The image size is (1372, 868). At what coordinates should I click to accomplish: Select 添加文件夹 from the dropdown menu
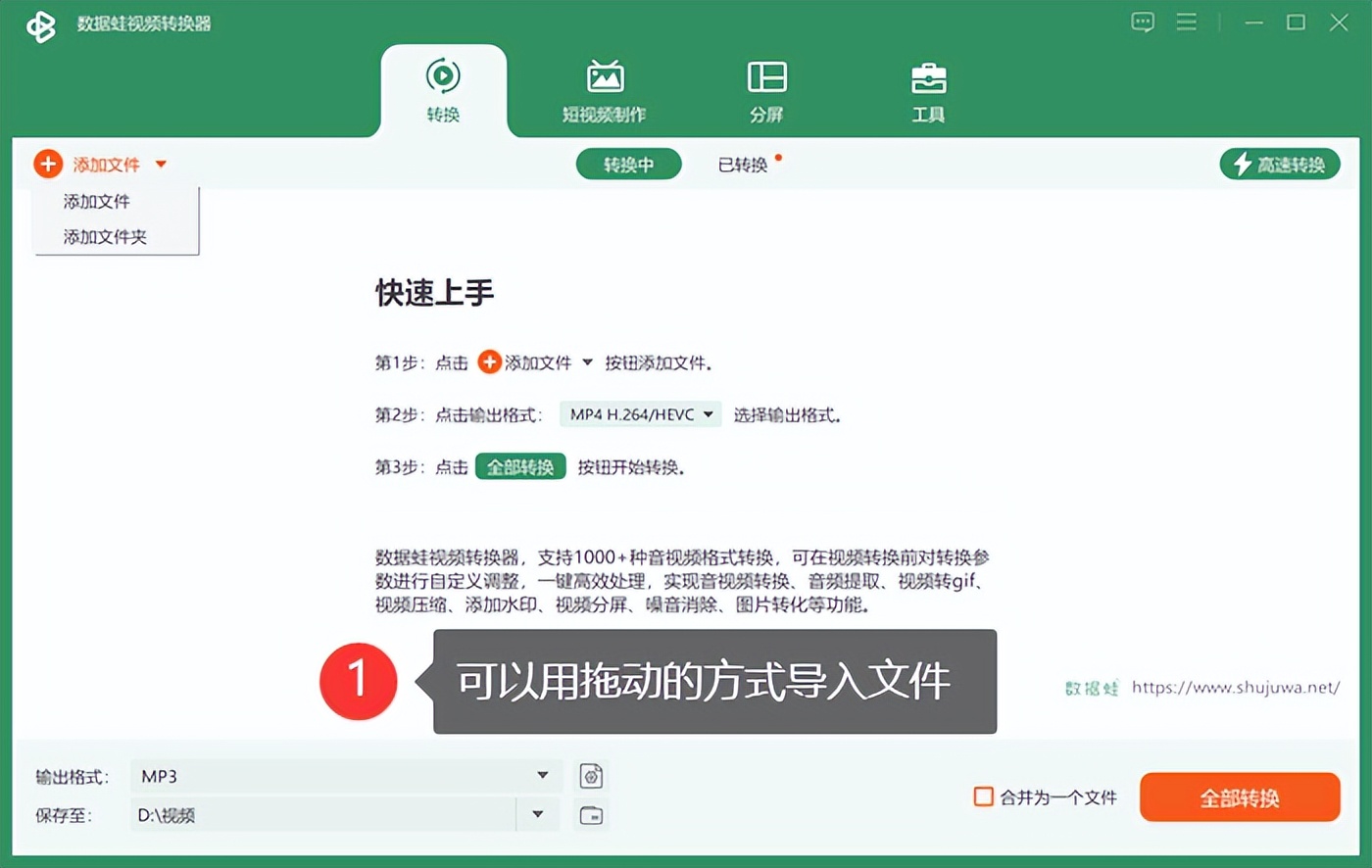point(105,237)
